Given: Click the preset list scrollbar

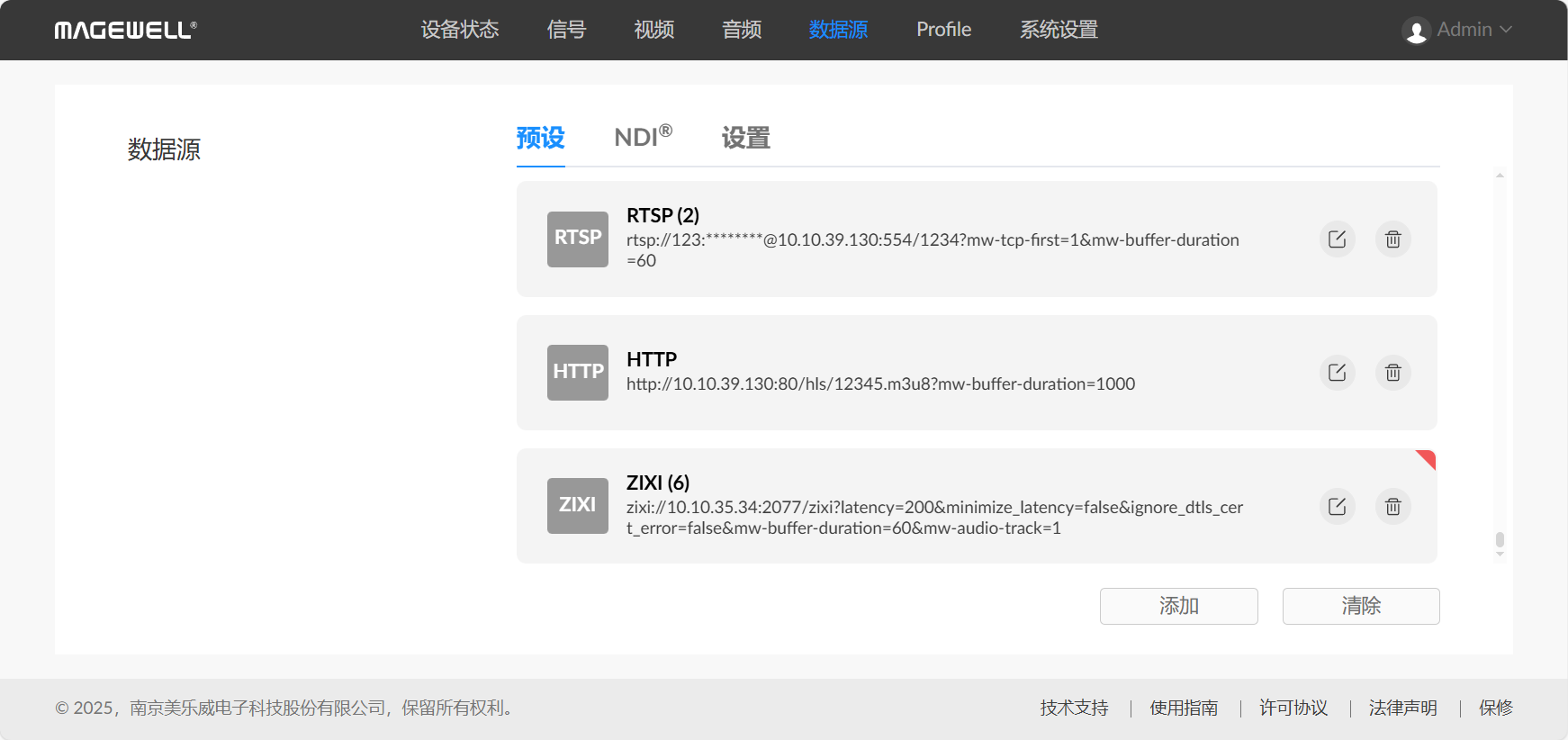Looking at the screenshot, I should [x=1500, y=540].
